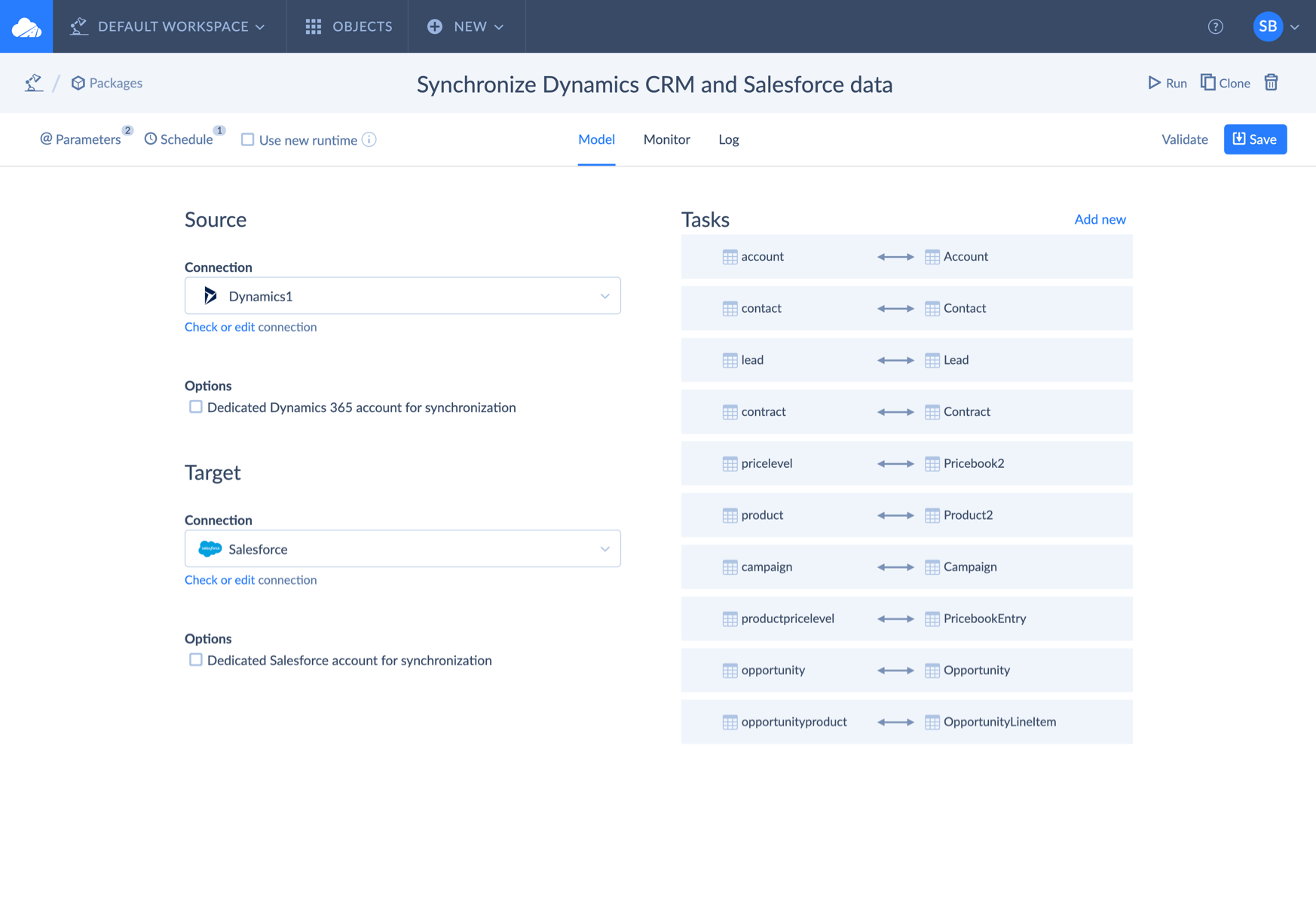This screenshot has height=904, width=1316.
Task: Open the Salesforce connection dropdown
Action: point(604,548)
